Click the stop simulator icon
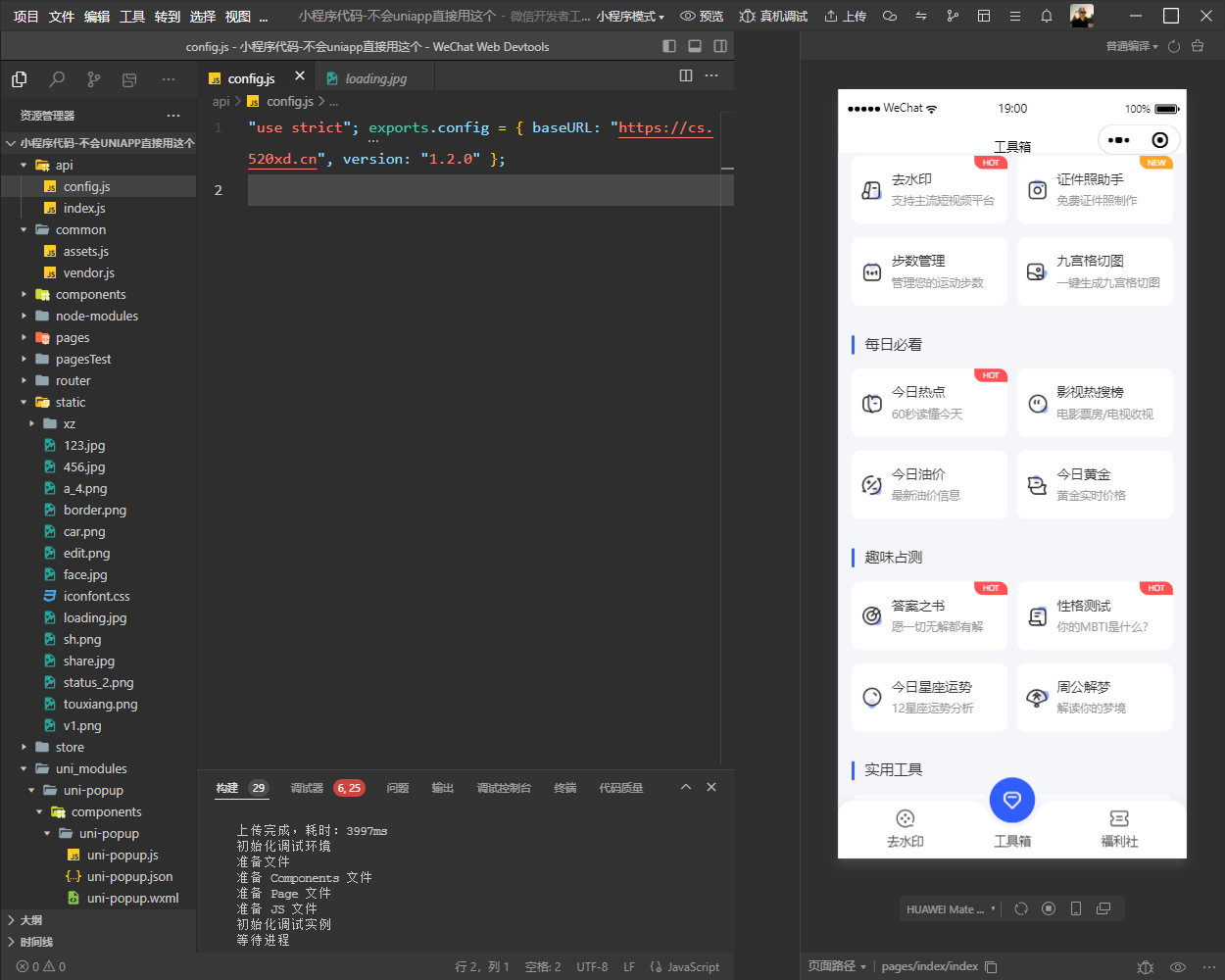This screenshot has height=980, width=1225. click(1049, 908)
